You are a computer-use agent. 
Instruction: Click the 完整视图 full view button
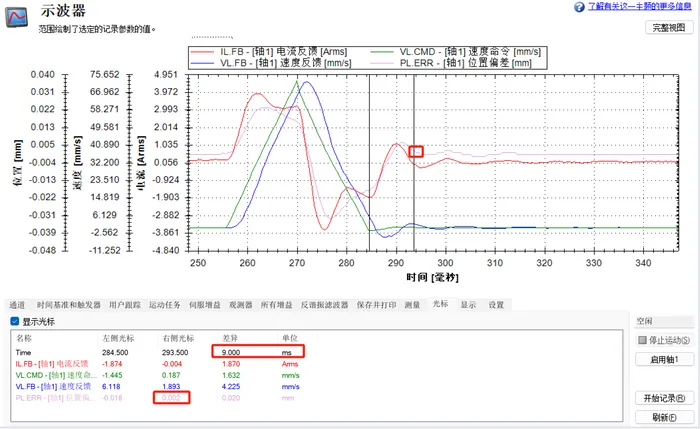(669, 28)
